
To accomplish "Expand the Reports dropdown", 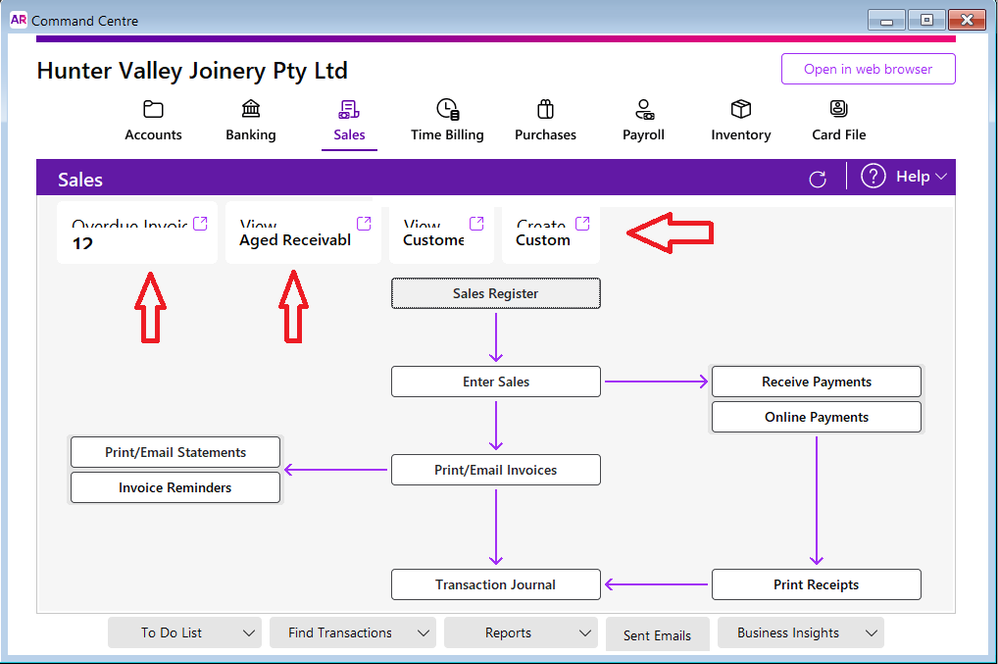I will [584, 633].
